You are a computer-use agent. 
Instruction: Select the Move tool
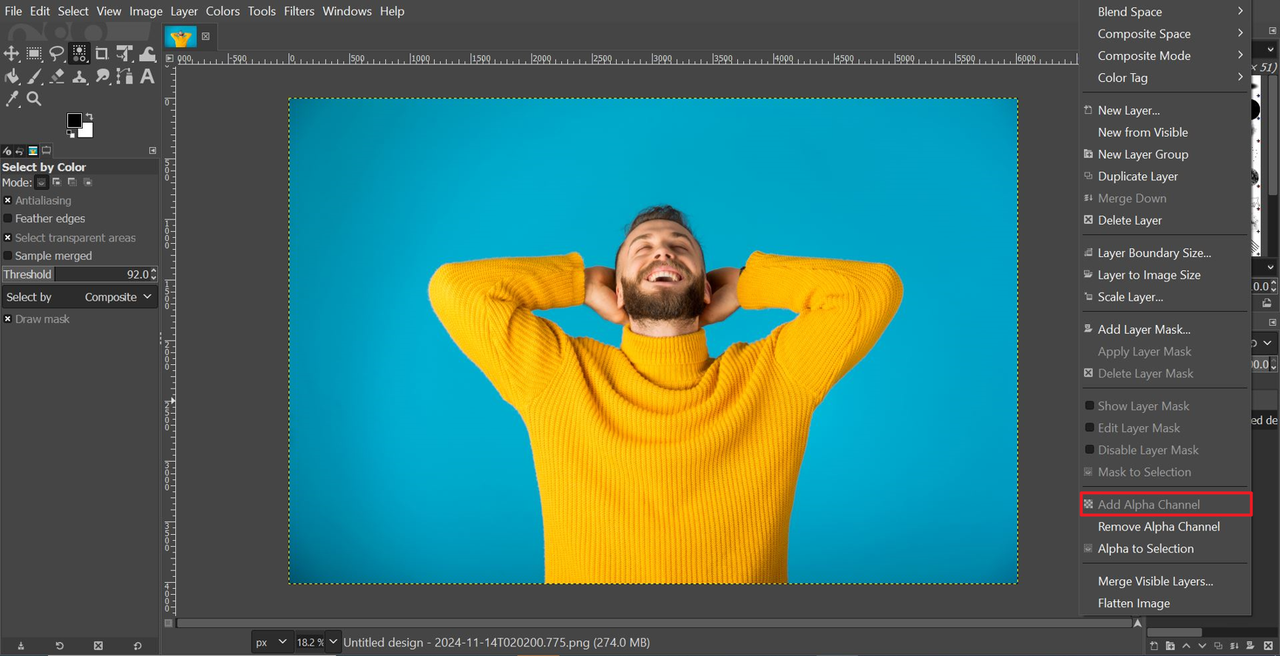click(x=11, y=53)
